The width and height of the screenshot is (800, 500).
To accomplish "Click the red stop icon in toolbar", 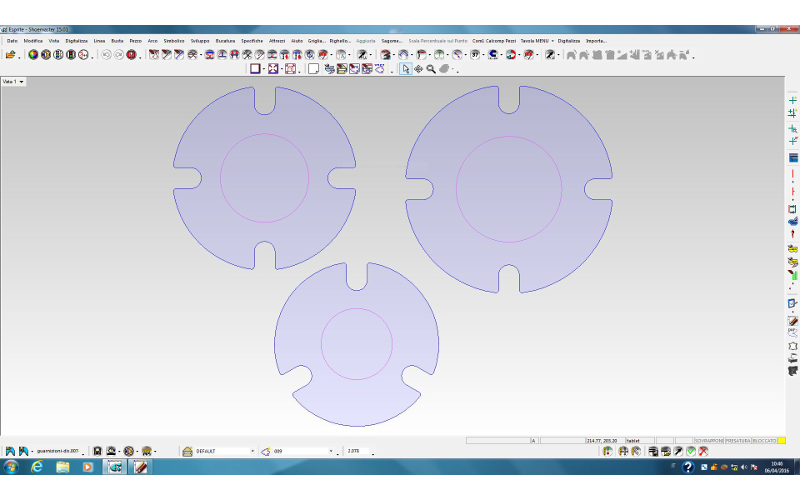I will (131, 54).
